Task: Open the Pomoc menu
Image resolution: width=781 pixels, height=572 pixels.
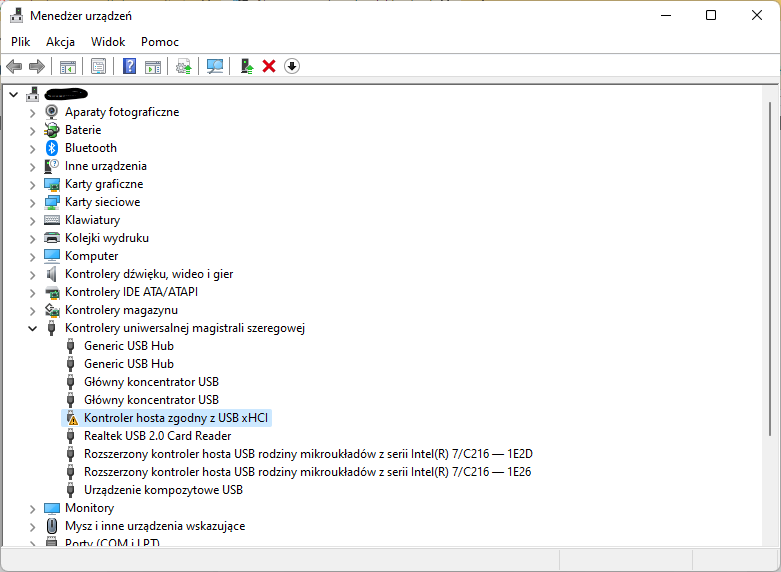Action: point(159,42)
